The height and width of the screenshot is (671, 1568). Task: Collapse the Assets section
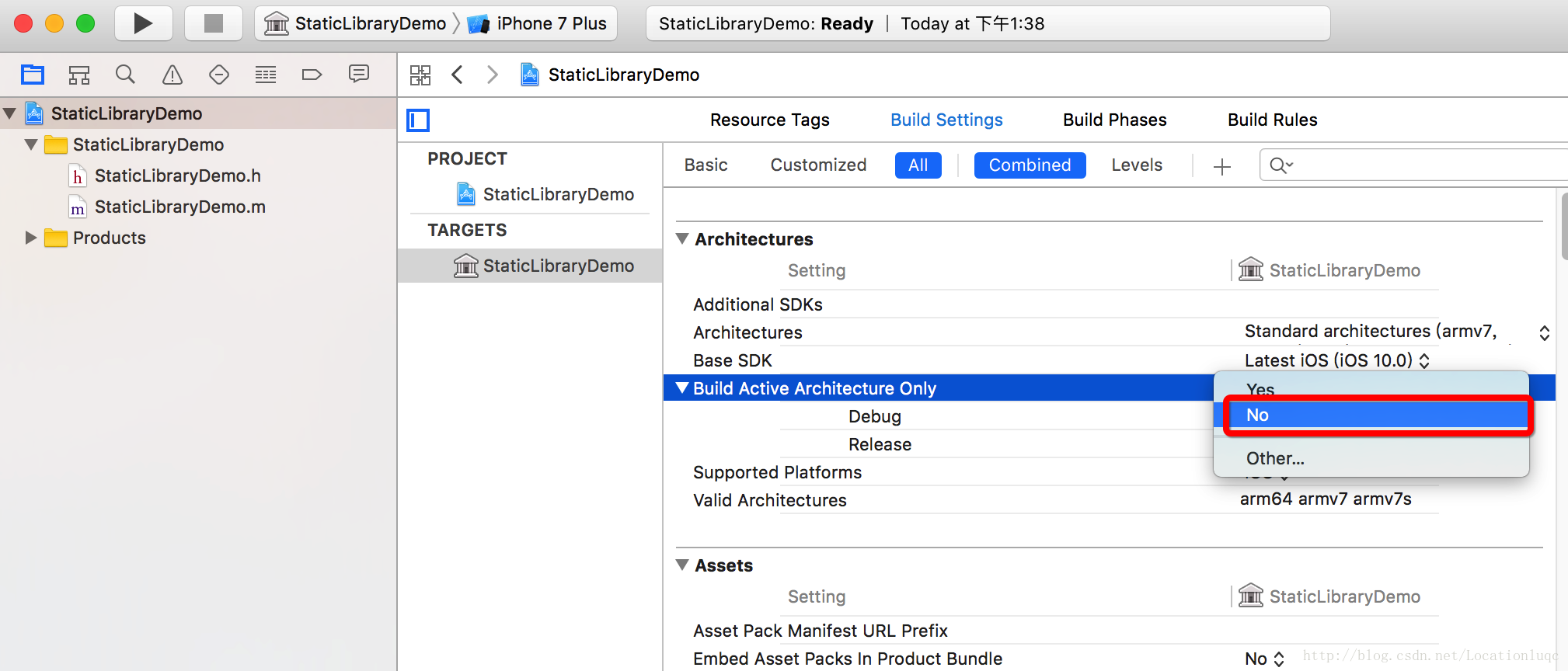coord(682,565)
